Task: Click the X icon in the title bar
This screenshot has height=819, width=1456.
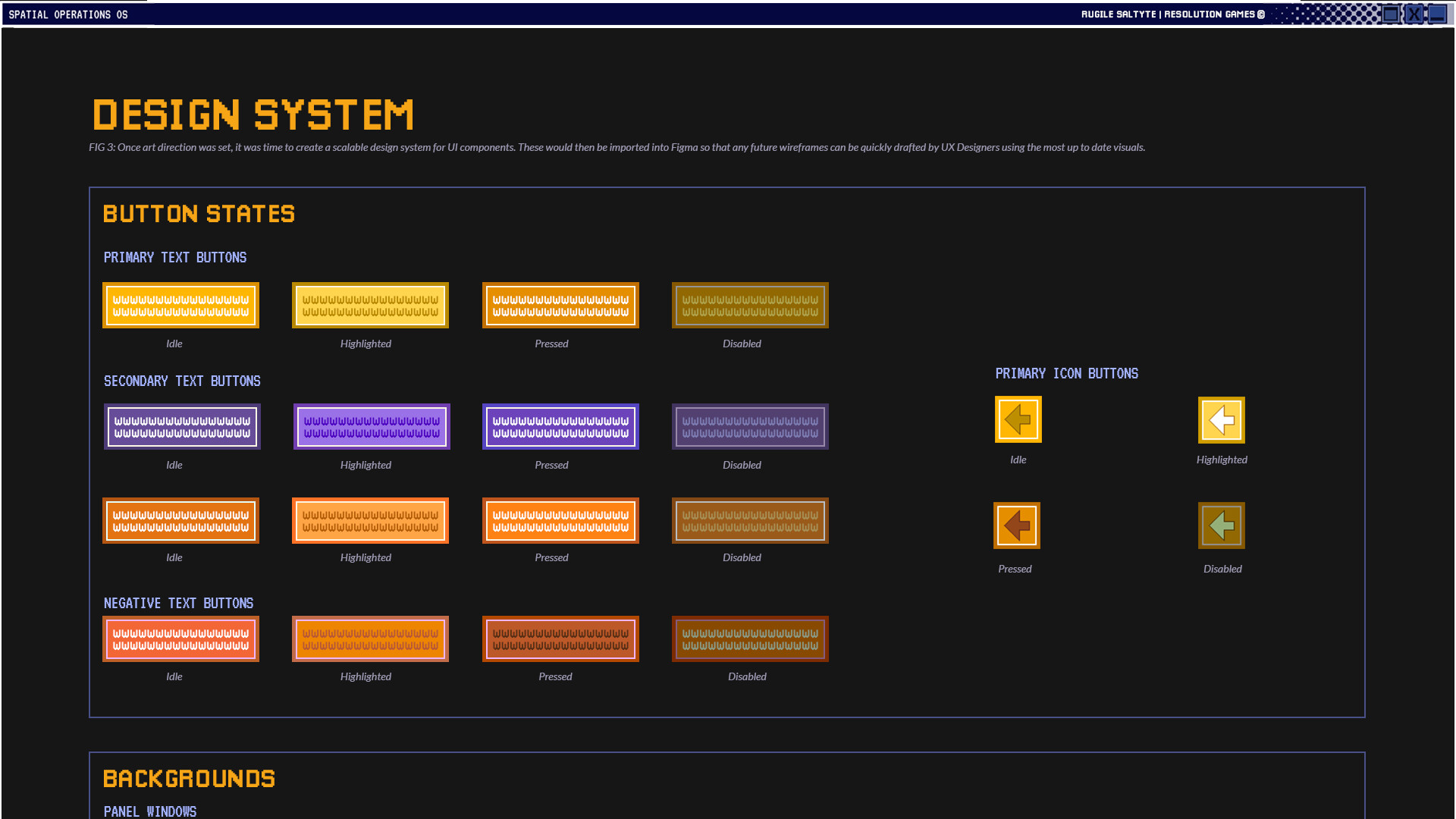Action: pos(1414,14)
